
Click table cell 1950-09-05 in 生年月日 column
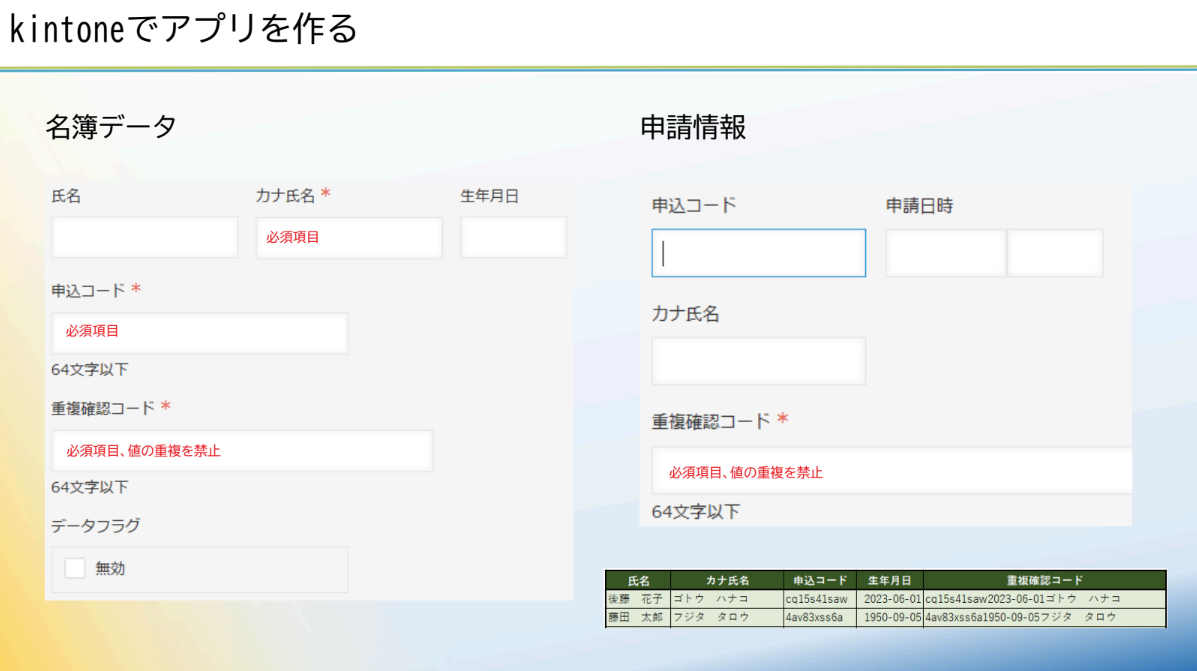tap(889, 618)
